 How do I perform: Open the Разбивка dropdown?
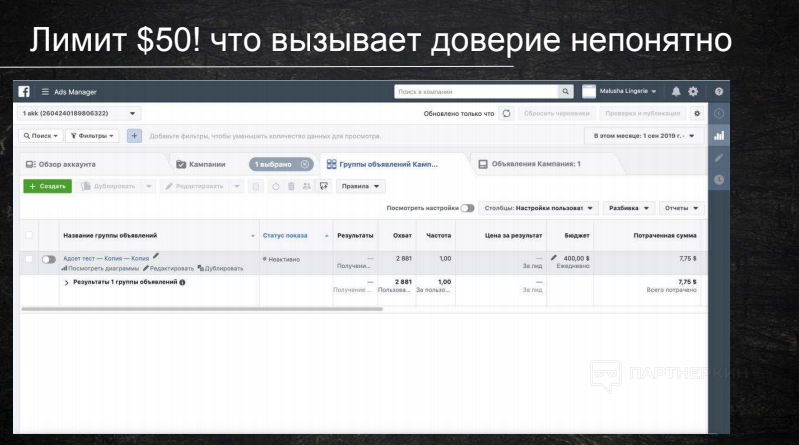click(629, 208)
